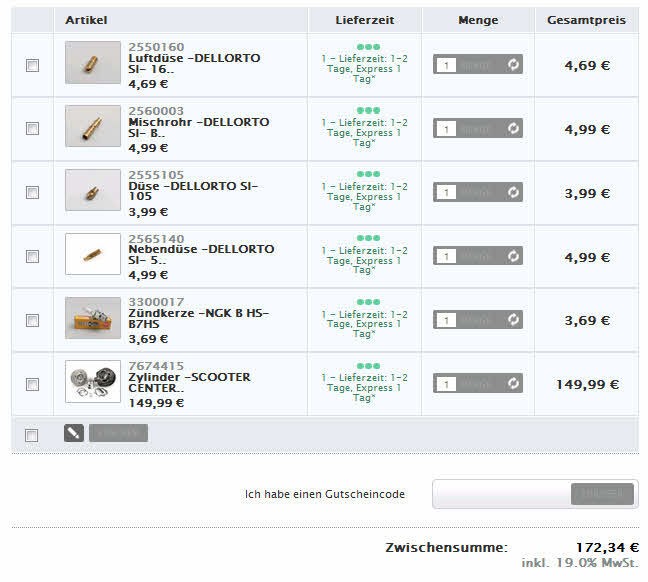The height and width of the screenshot is (582, 648).
Task: Tick the Zündkerze NGK row checkbox
Action: coord(32,320)
